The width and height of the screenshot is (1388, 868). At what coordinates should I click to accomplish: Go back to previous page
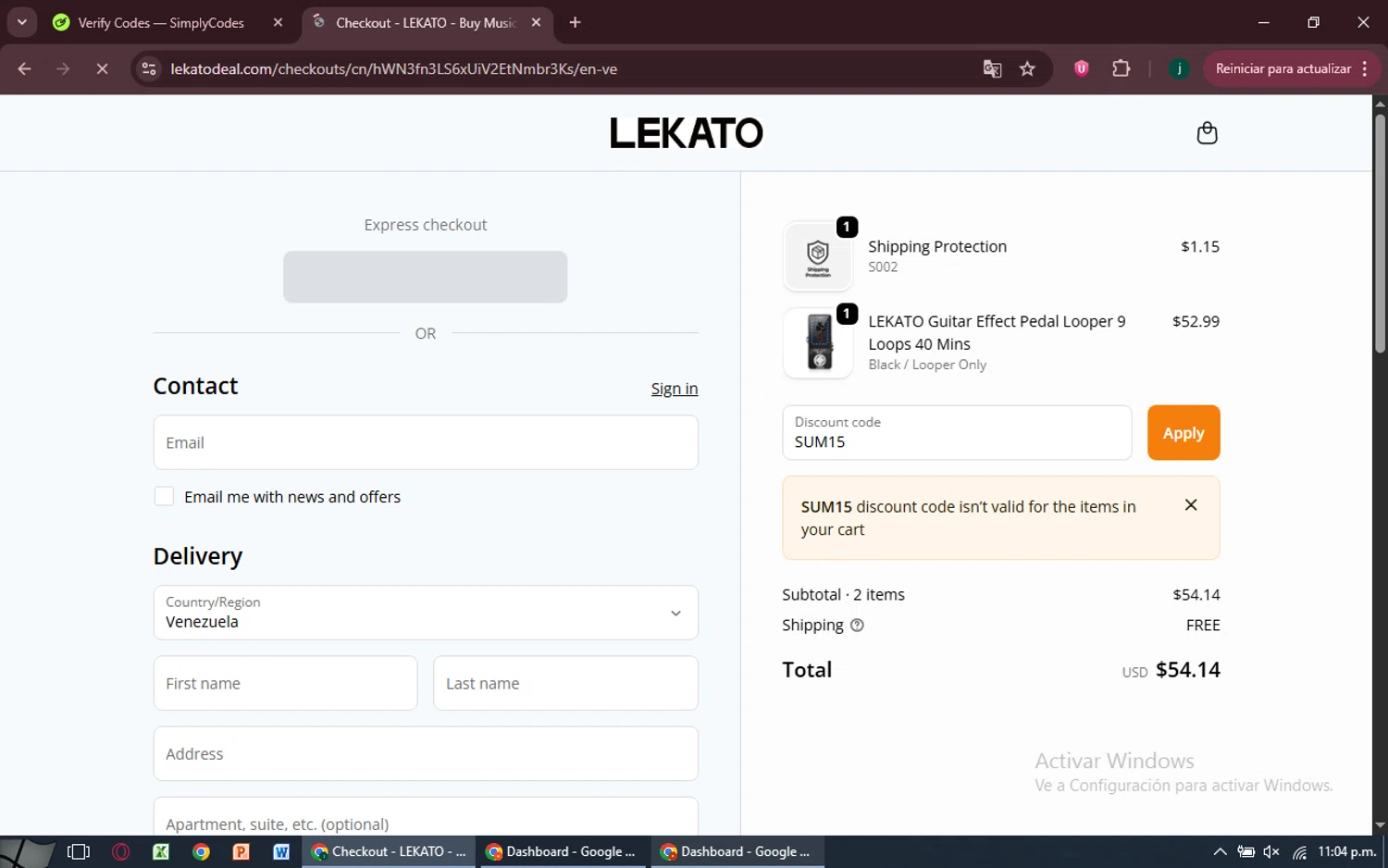(x=25, y=68)
